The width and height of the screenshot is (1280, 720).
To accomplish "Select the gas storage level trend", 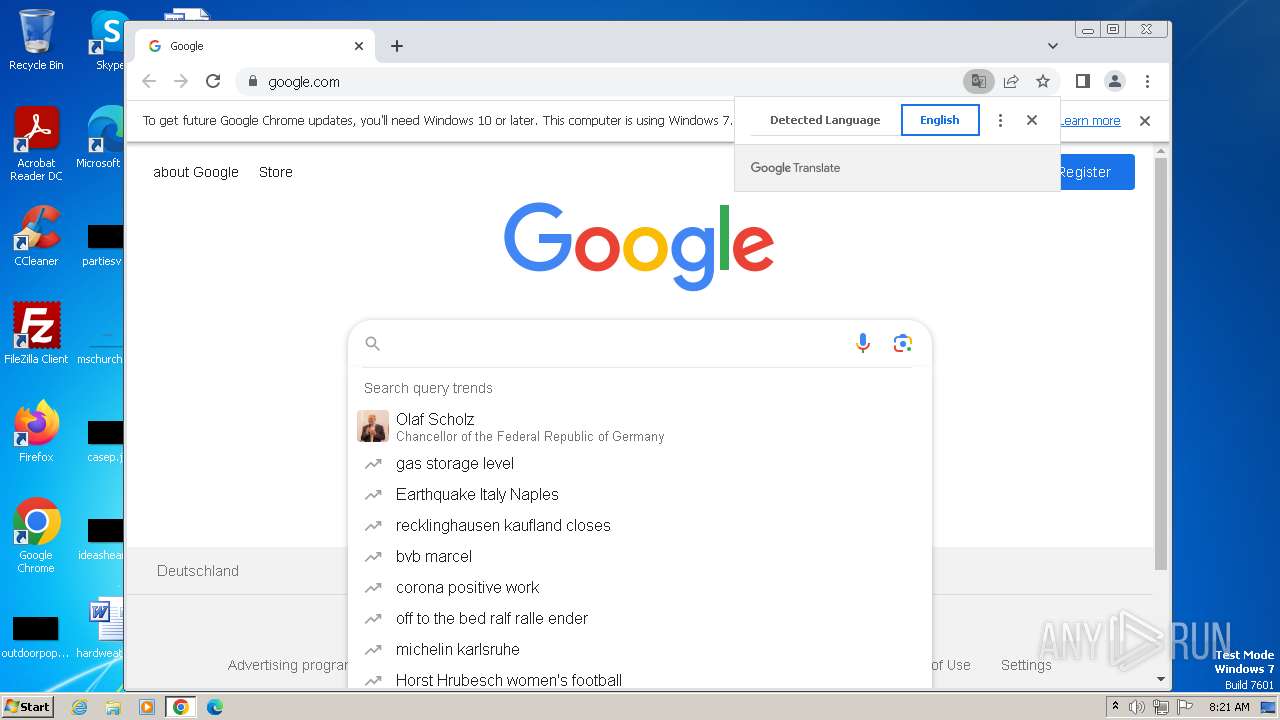I will click(640, 463).
